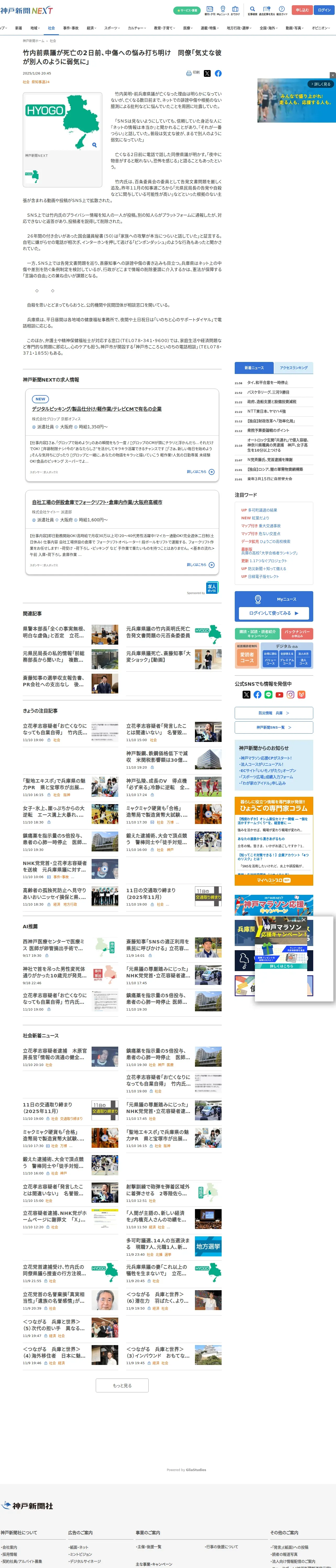Open 事件・事故 in the navigation bar
The height and width of the screenshot is (1568, 336).
71,28
